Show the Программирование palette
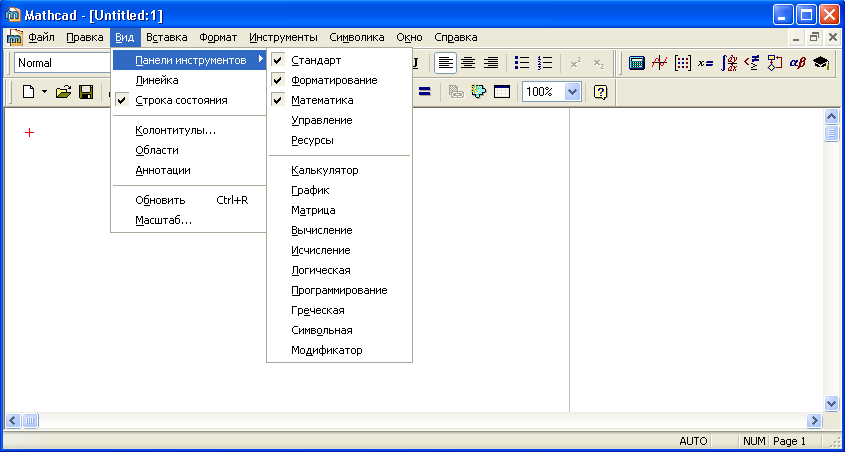 tap(340, 290)
